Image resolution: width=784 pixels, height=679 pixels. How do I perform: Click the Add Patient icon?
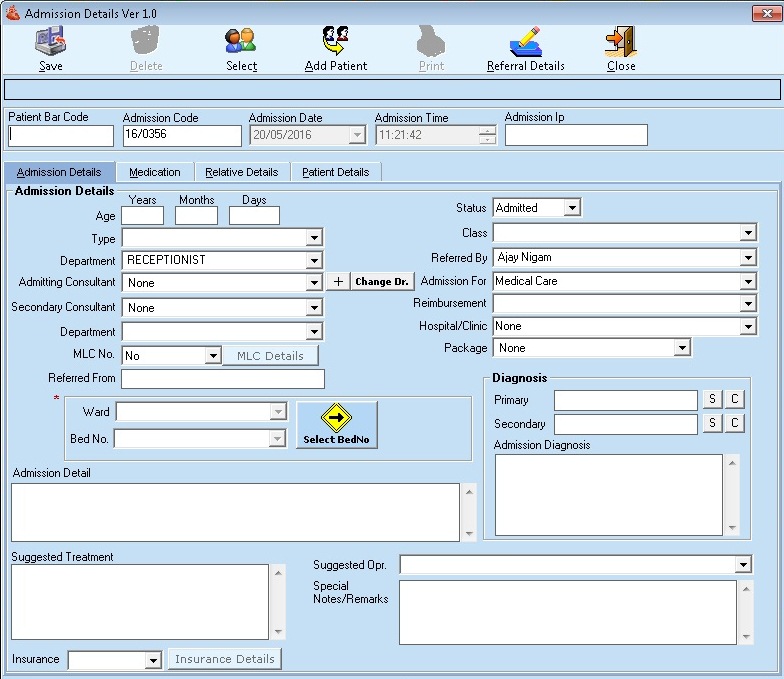tap(335, 42)
